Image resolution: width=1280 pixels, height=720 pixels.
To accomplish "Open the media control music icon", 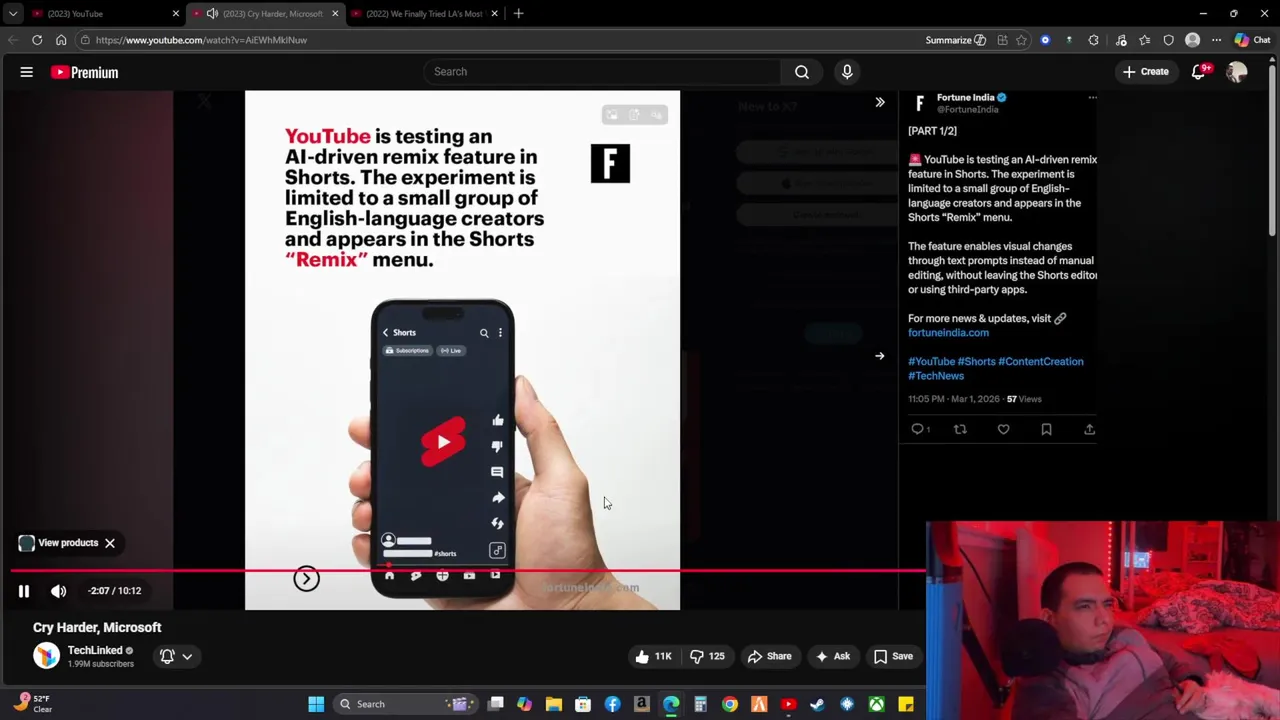I will [1121, 40].
